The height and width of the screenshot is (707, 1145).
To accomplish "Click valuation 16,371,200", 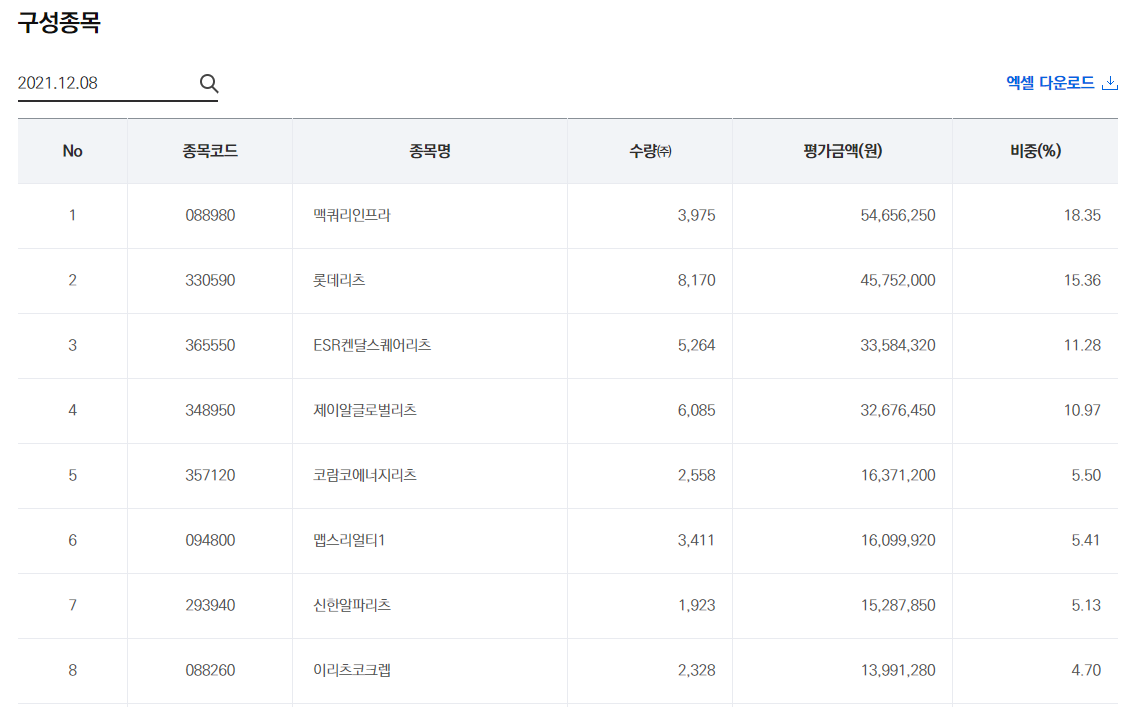I will (897, 475).
